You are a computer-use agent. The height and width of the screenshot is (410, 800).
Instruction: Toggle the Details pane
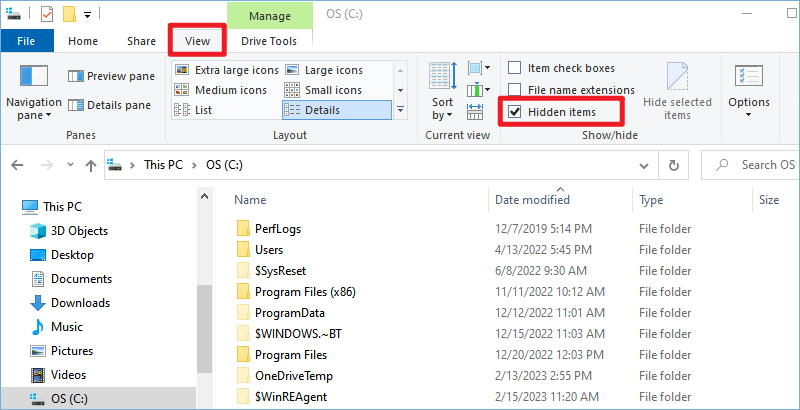pyautogui.click(x=110, y=105)
